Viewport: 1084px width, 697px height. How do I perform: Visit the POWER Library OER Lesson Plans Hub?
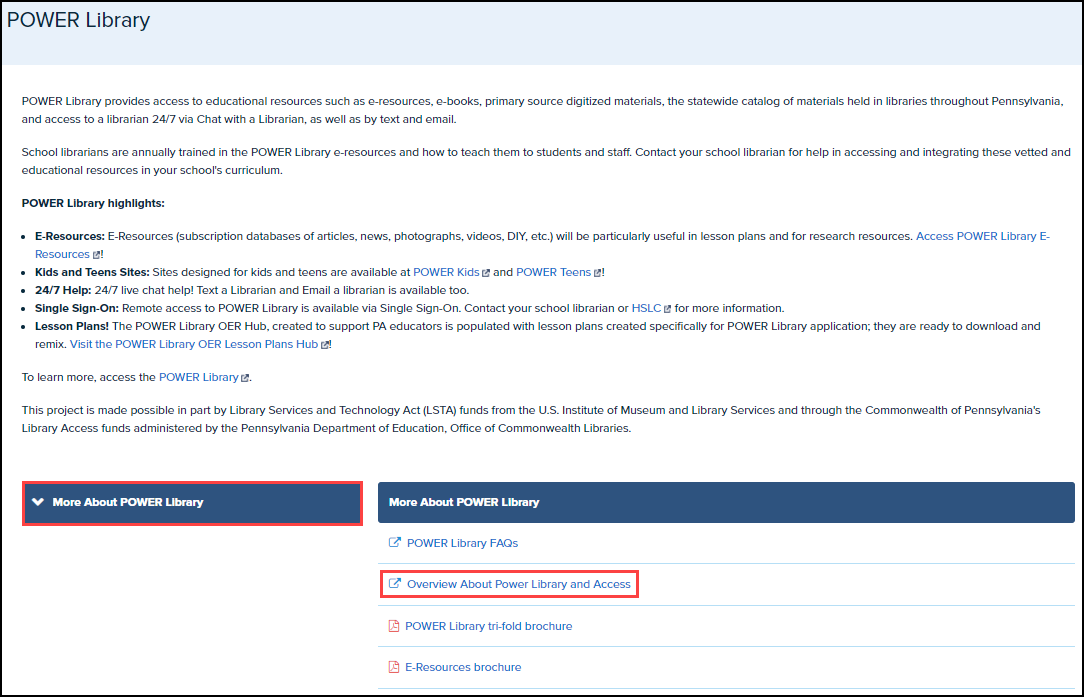click(193, 344)
